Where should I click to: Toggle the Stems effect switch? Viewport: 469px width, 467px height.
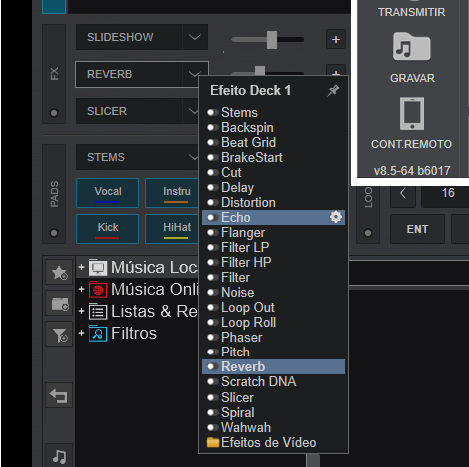(212, 112)
